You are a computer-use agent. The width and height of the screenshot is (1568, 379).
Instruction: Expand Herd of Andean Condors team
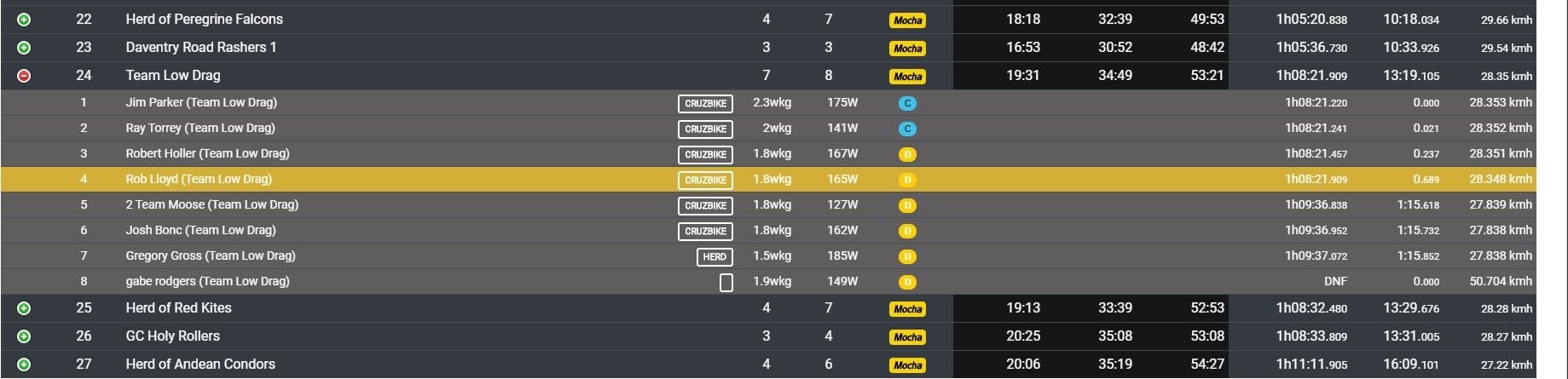tap(24, 365)
